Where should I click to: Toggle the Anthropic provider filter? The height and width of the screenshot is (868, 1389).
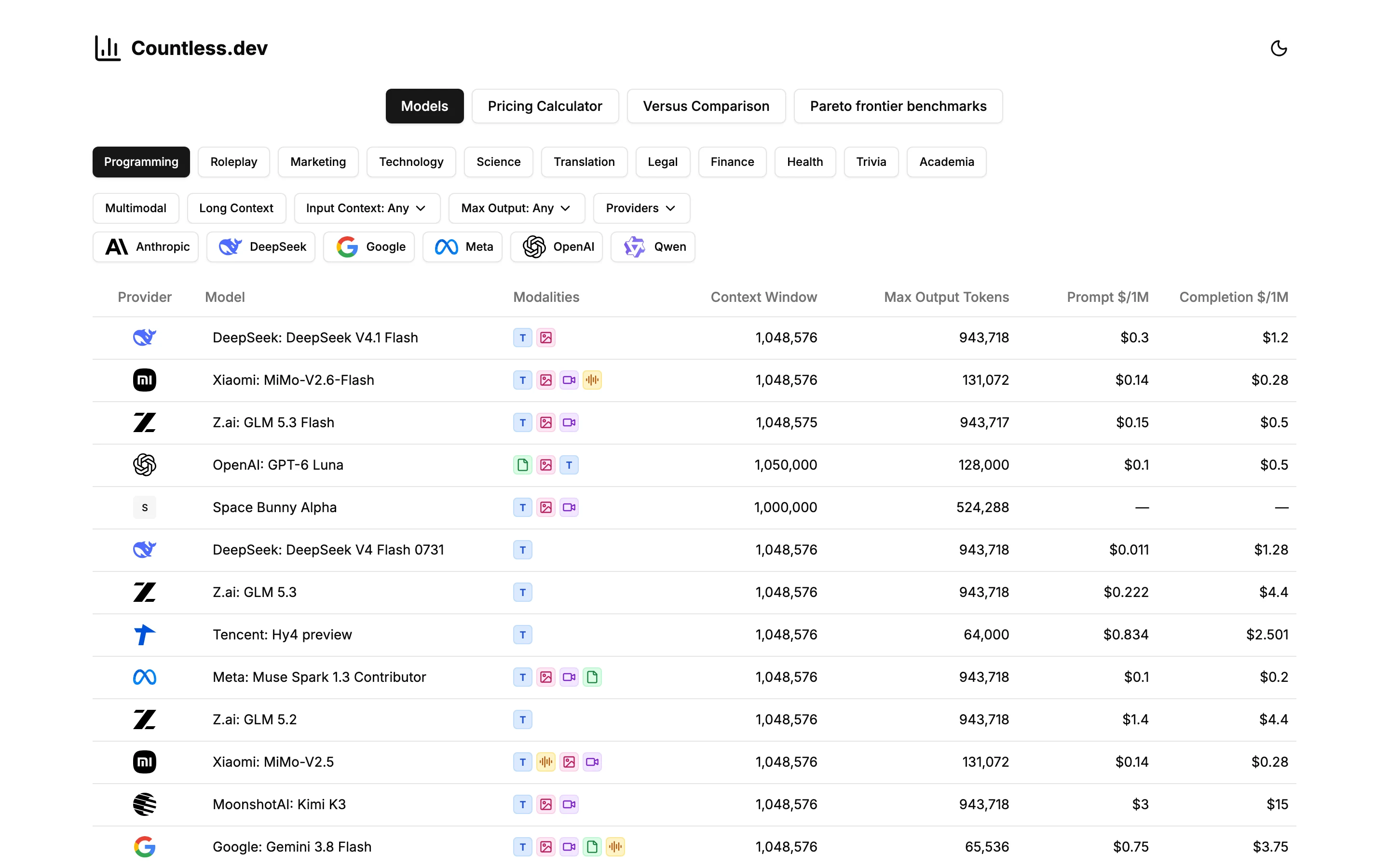tap(146, 246)
